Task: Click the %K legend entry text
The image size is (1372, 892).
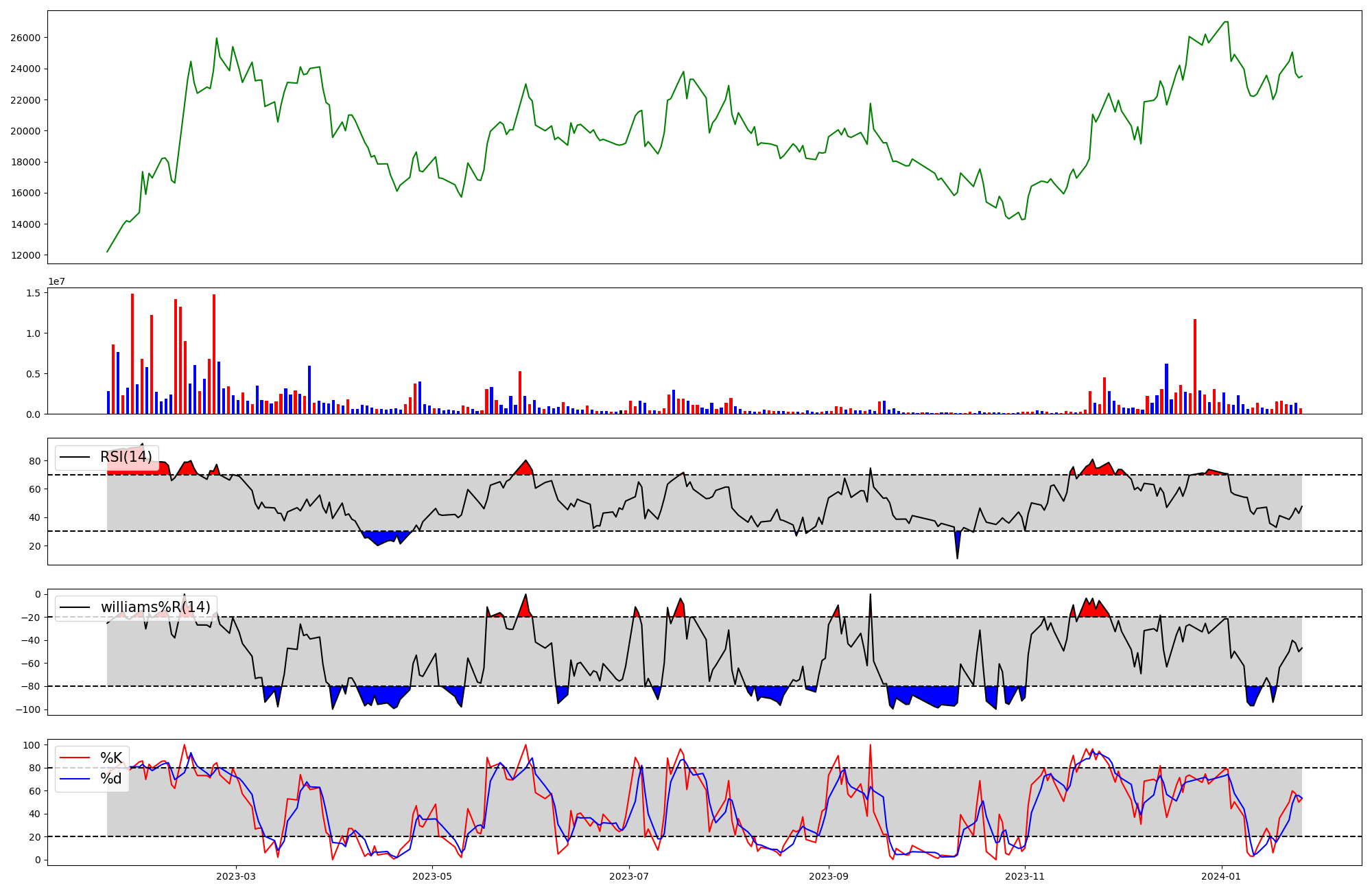Action: click(111, 758)
